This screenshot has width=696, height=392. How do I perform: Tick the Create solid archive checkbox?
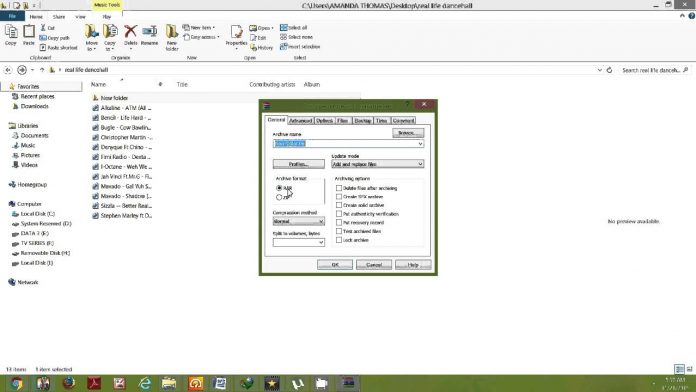click(x=339, y=205)
